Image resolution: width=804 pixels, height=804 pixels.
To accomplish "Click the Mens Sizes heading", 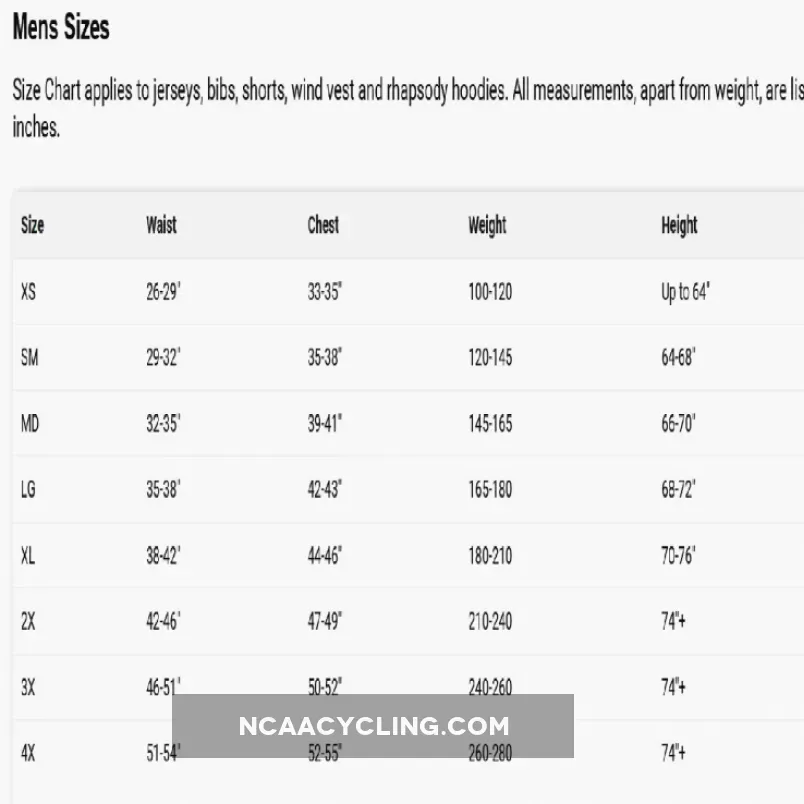I will [61, 28].
